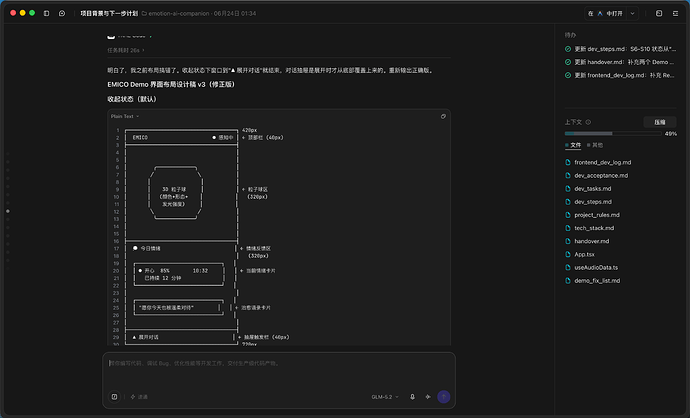Viewport: 690px width, 418px height.
Task: Click the heading EMICO Demo 界面布局设计稿 v3
Action: pyautogui.click(x=171, y=84)
